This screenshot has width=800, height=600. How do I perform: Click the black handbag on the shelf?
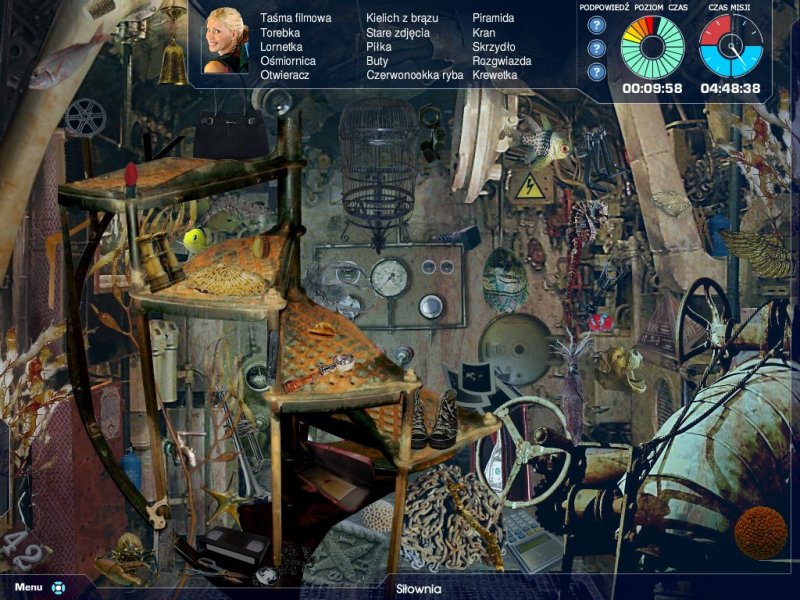[230, 135]
